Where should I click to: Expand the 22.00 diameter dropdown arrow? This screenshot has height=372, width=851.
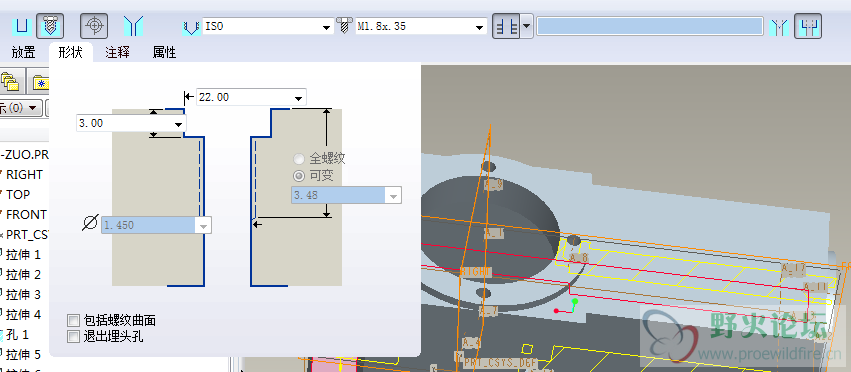299,98
